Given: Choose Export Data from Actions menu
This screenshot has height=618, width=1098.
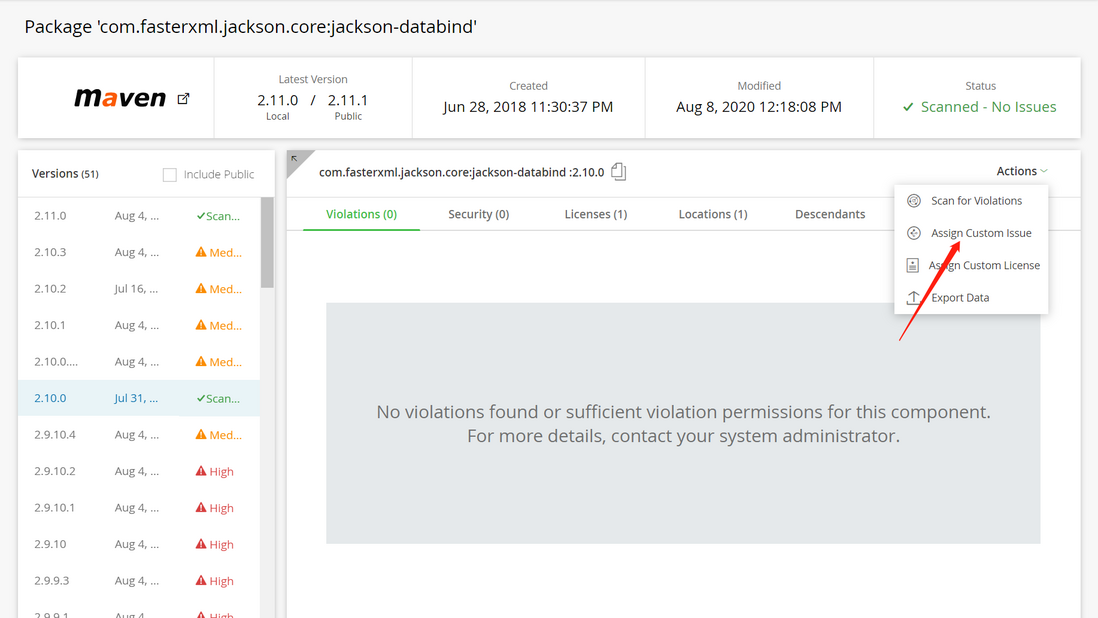Looking at the screenshot, I should [971, 297].
